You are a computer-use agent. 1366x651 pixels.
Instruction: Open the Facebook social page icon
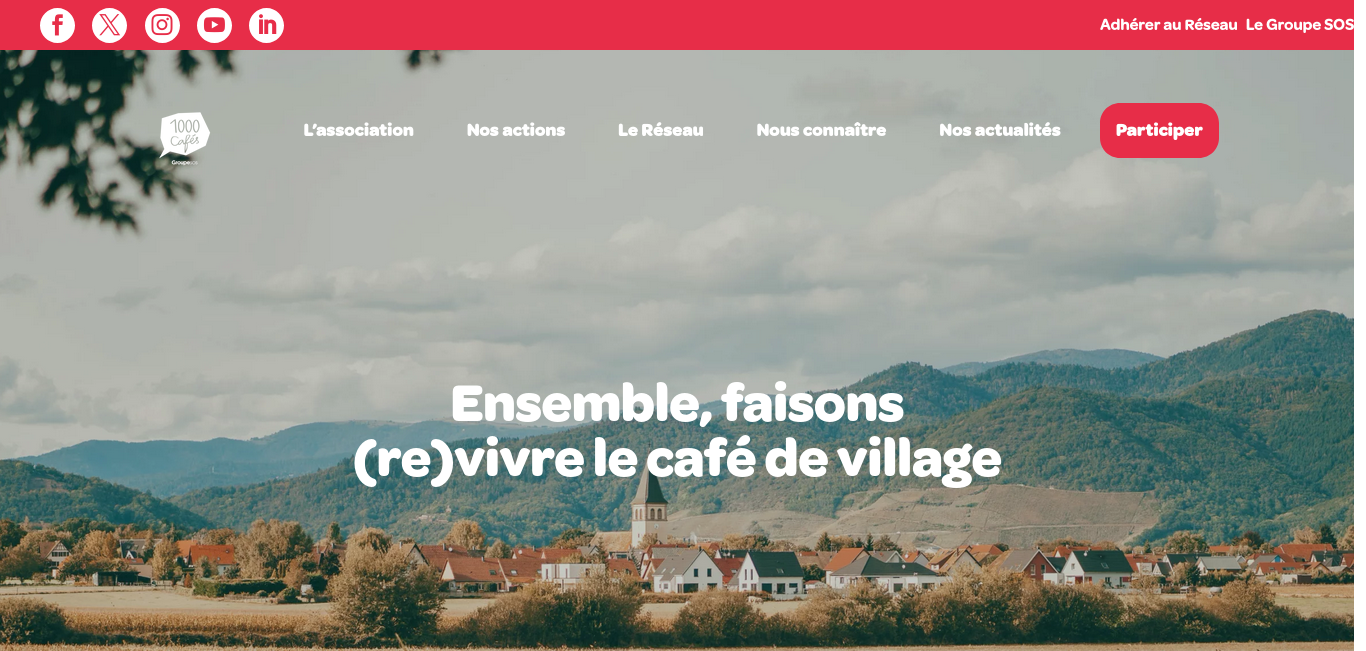[57, 25]
